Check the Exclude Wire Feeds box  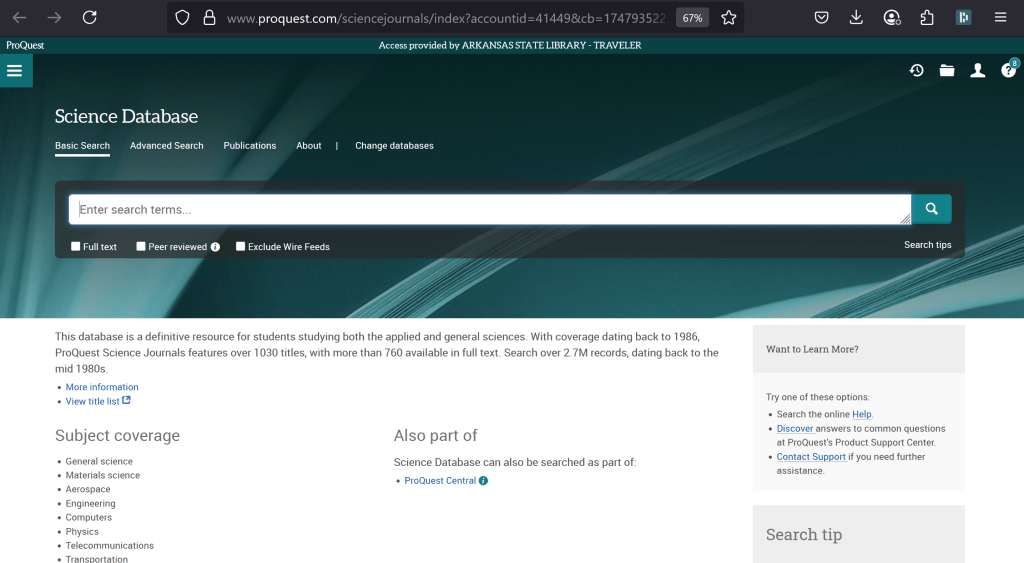240,247
